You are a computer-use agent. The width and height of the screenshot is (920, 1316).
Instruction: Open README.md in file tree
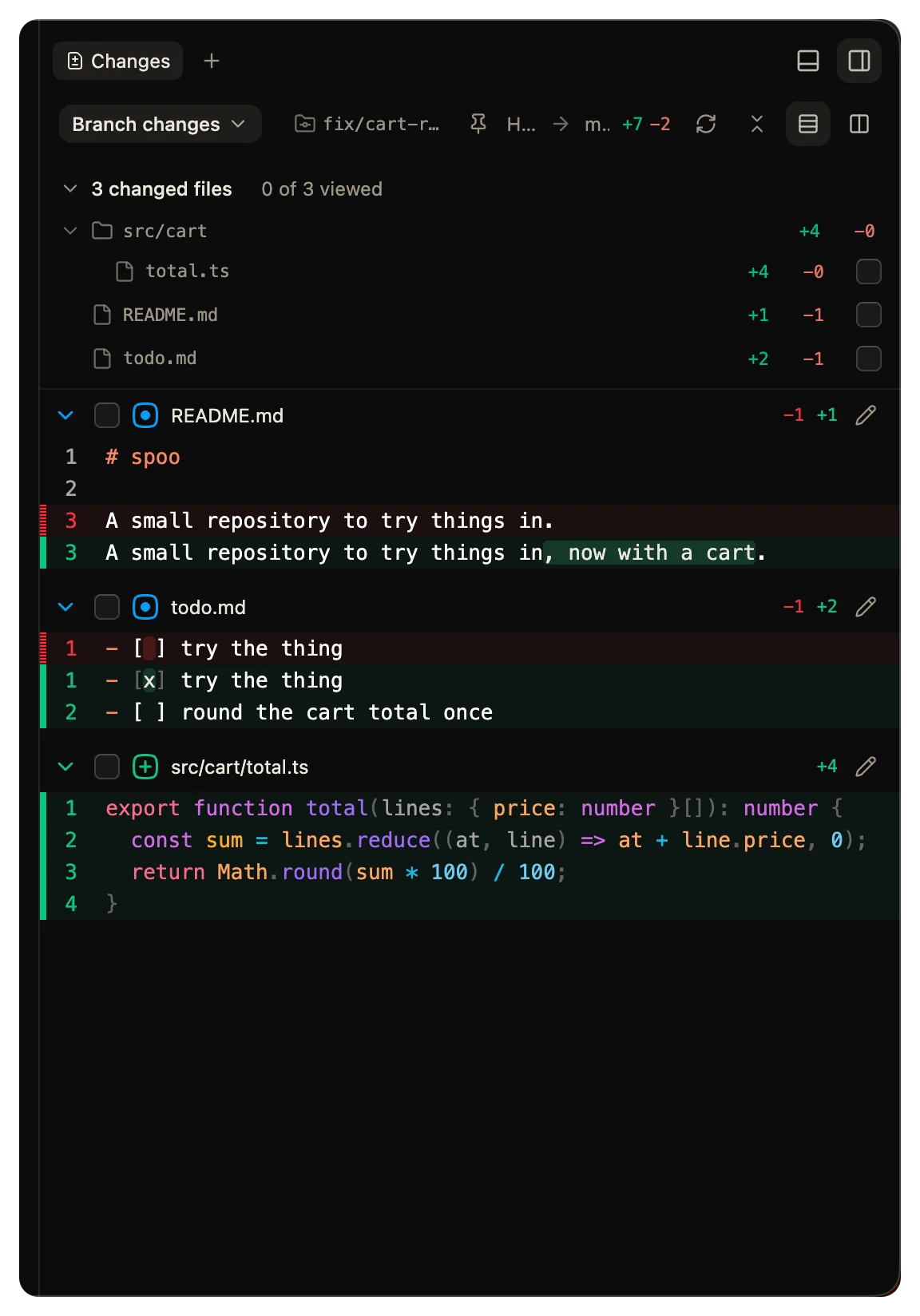[169, 315]
